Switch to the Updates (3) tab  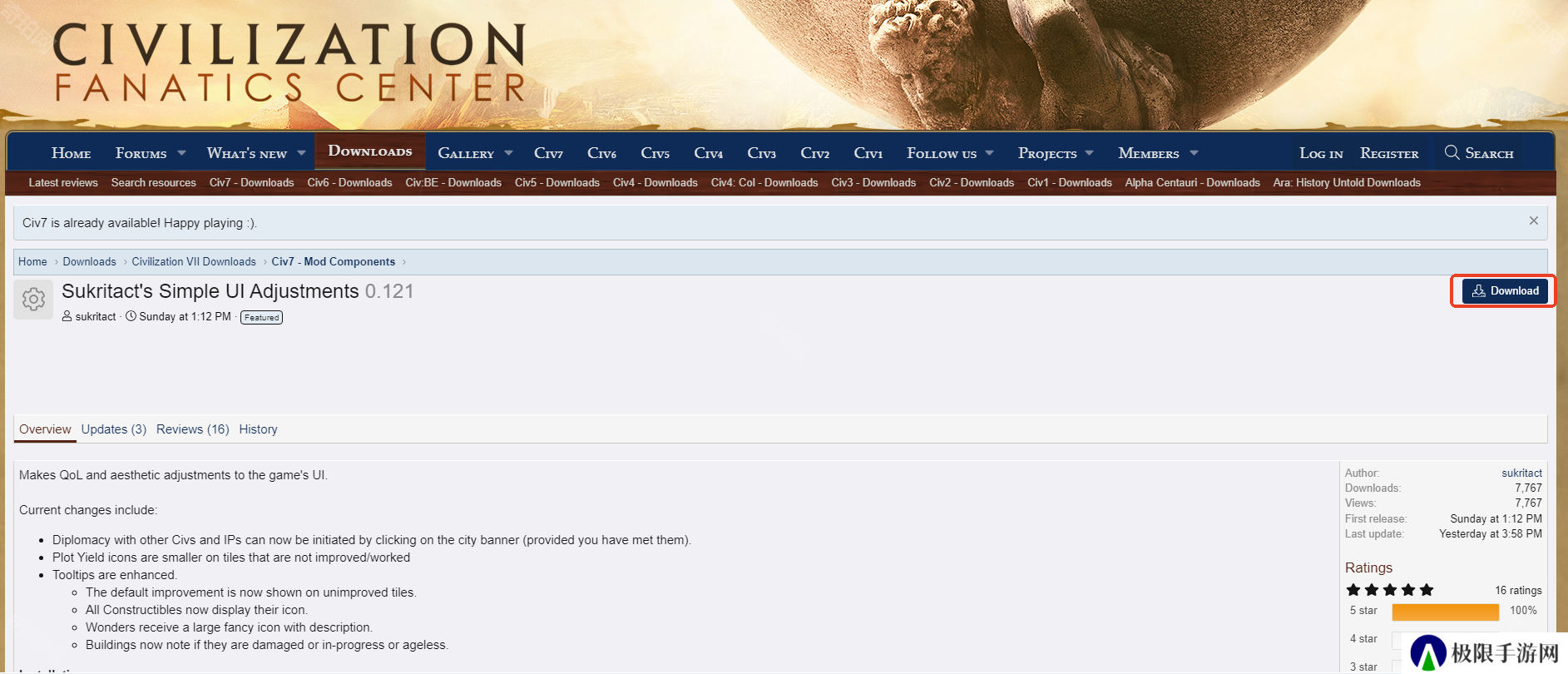(x=114, y=429)
